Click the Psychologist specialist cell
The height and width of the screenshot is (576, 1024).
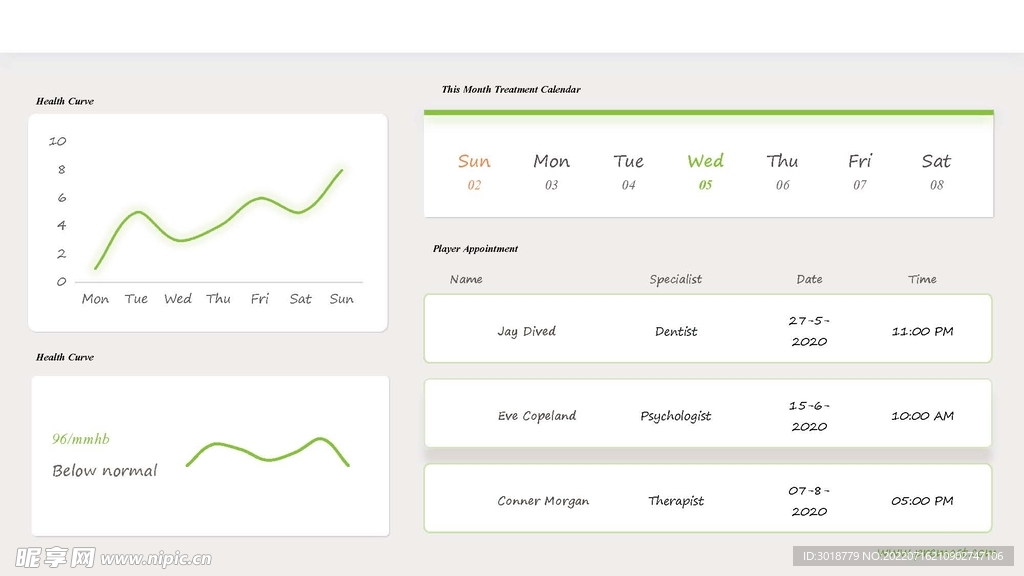[676, 416]
